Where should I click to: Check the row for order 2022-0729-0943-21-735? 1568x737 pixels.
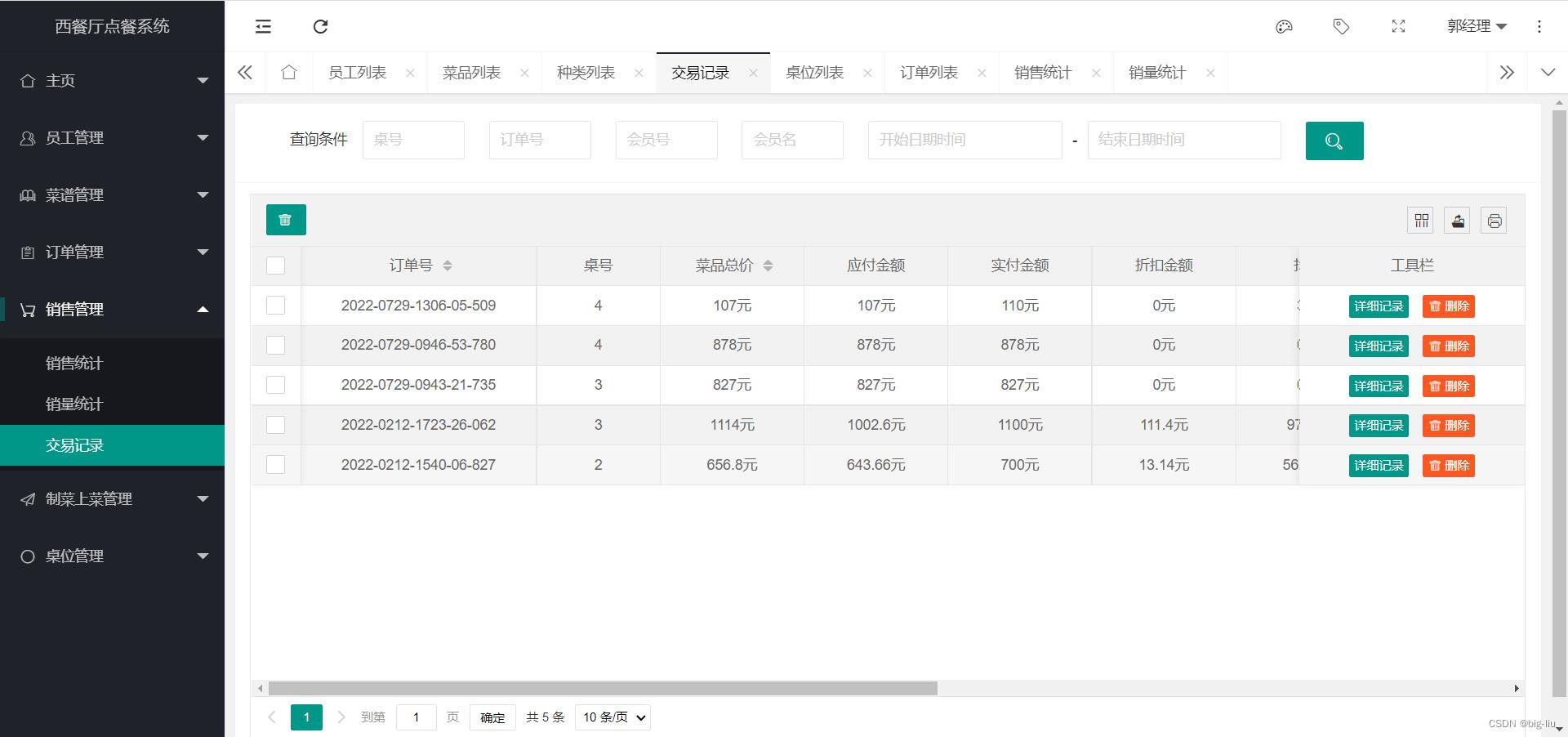[276, 385]
